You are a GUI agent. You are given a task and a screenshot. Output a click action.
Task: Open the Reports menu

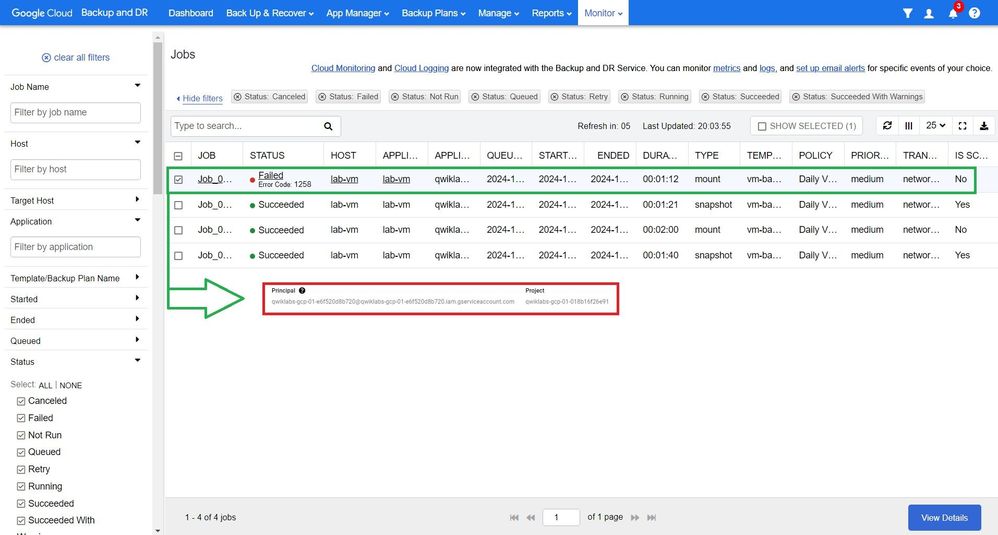tap(552, 13)
